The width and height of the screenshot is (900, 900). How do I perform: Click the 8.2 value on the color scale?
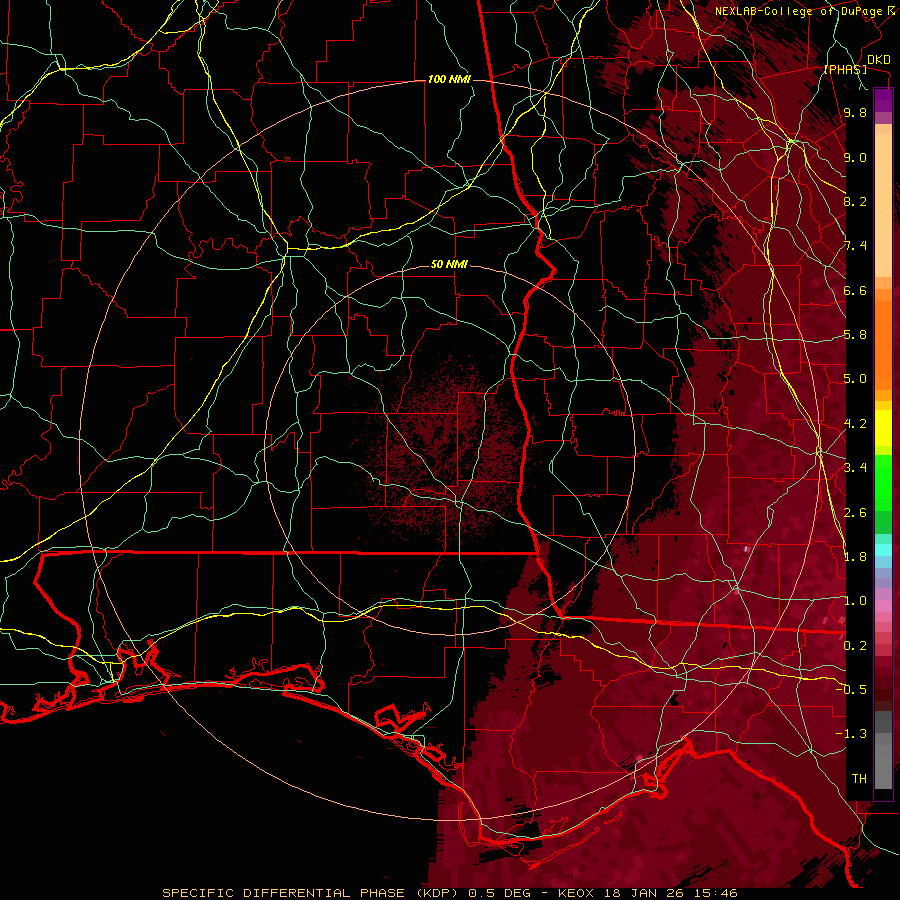855,201
